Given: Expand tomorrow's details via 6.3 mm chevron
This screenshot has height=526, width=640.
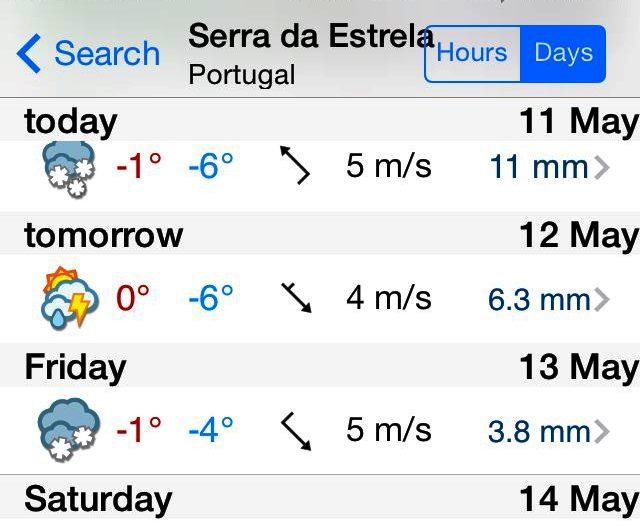Looking at the screenshot, I should (602, 300).
